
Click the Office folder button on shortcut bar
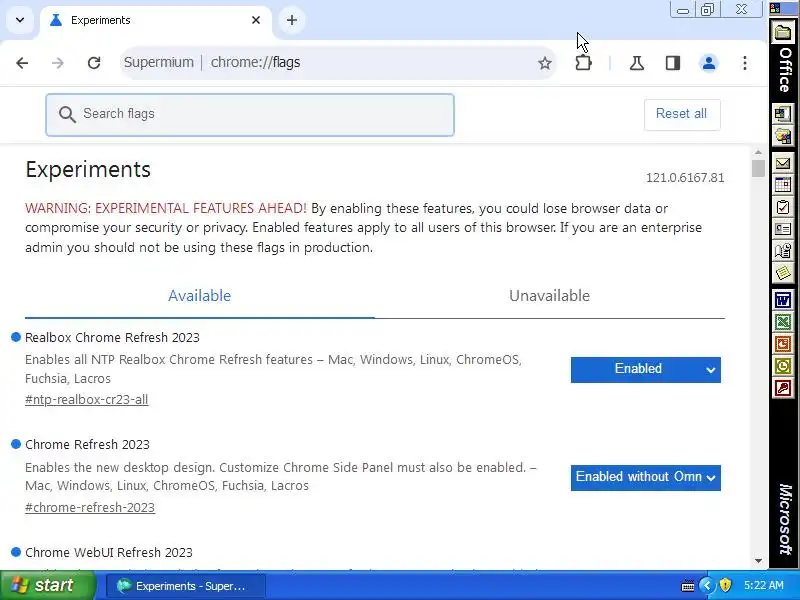pos(783,34)
